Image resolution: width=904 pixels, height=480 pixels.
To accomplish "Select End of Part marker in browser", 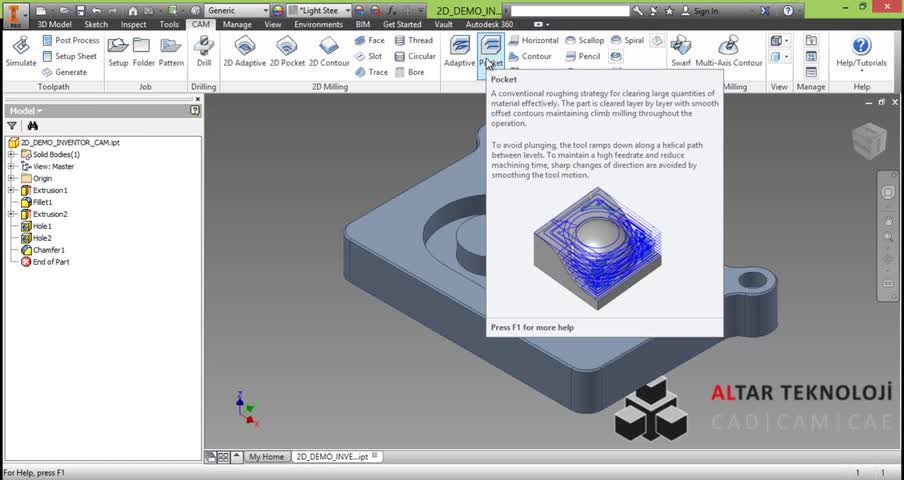I will (x=45, y=262).
